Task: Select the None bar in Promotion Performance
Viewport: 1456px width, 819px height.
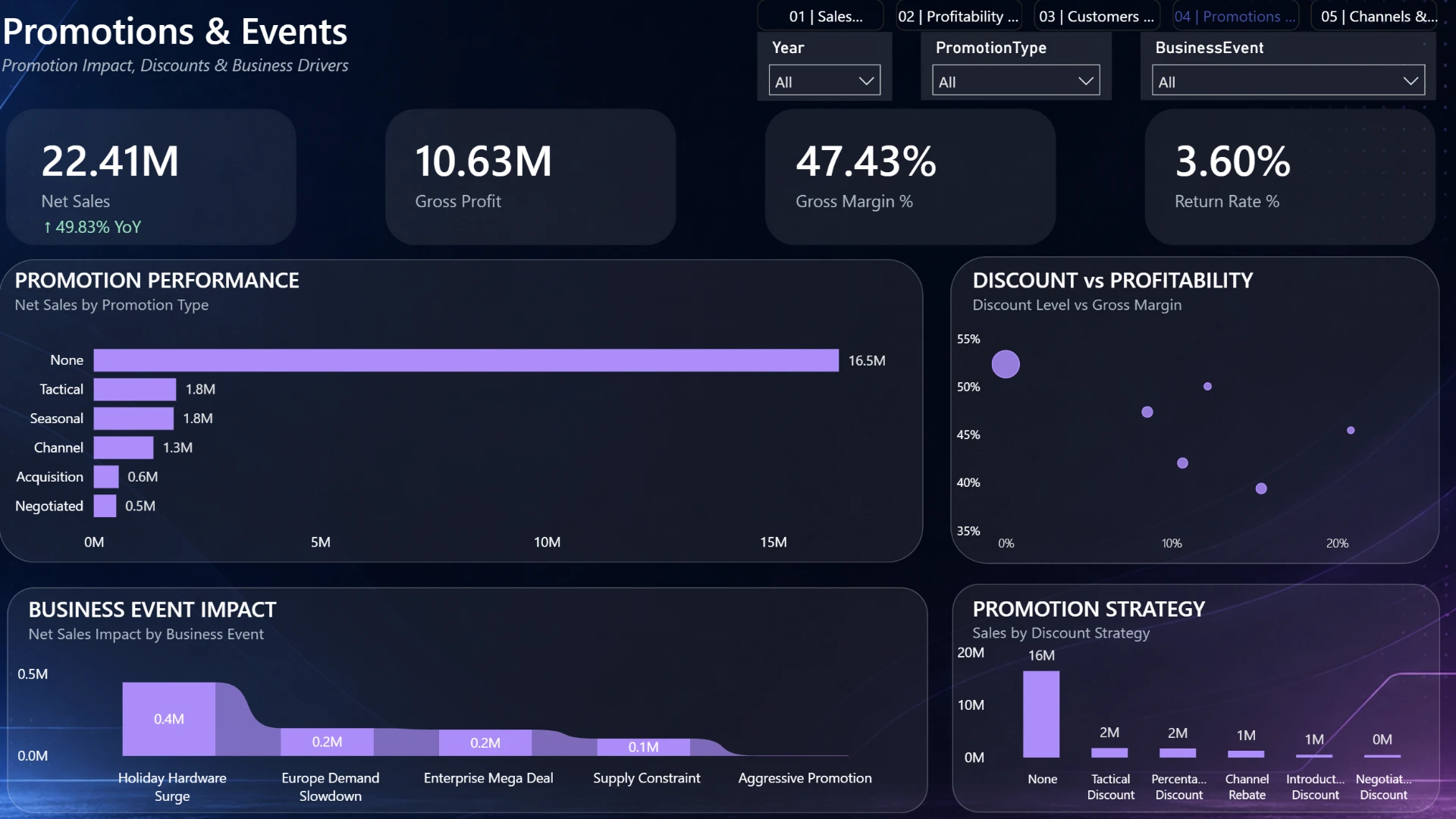Action: 466,360
